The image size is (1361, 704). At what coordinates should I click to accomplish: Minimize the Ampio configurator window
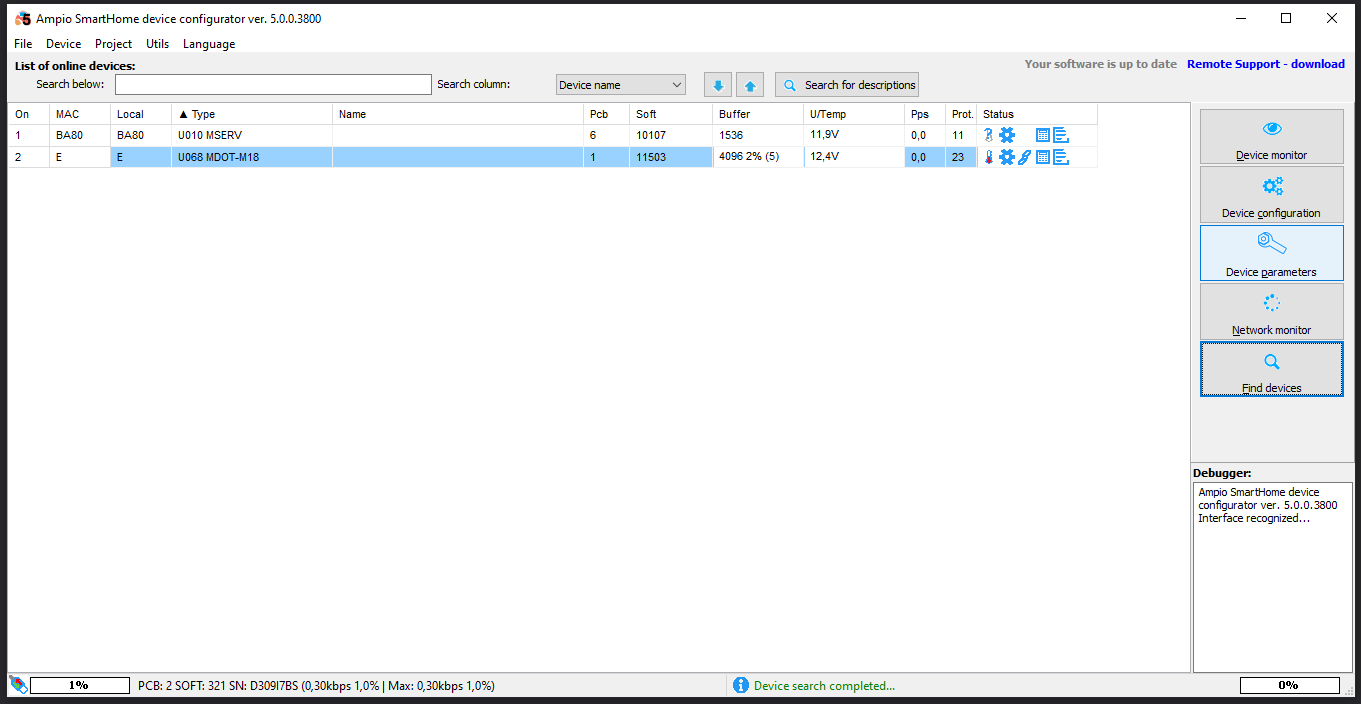(x=1240, y=18)
